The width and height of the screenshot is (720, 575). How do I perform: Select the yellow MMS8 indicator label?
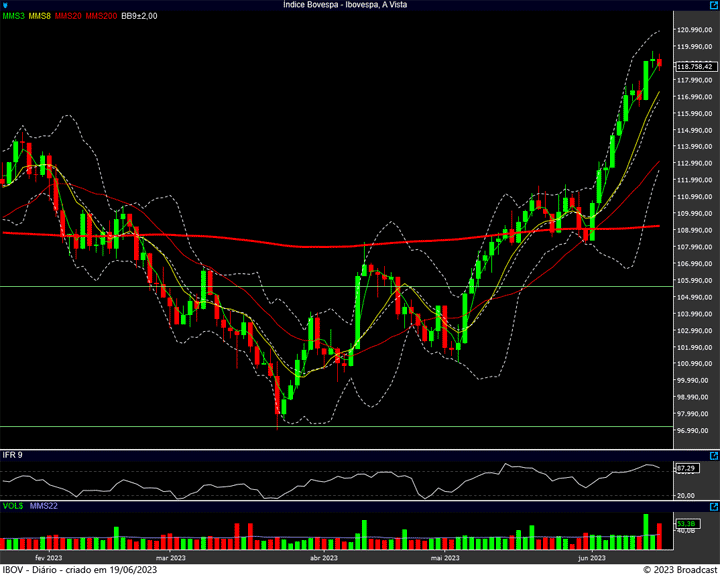pos(41,17)
